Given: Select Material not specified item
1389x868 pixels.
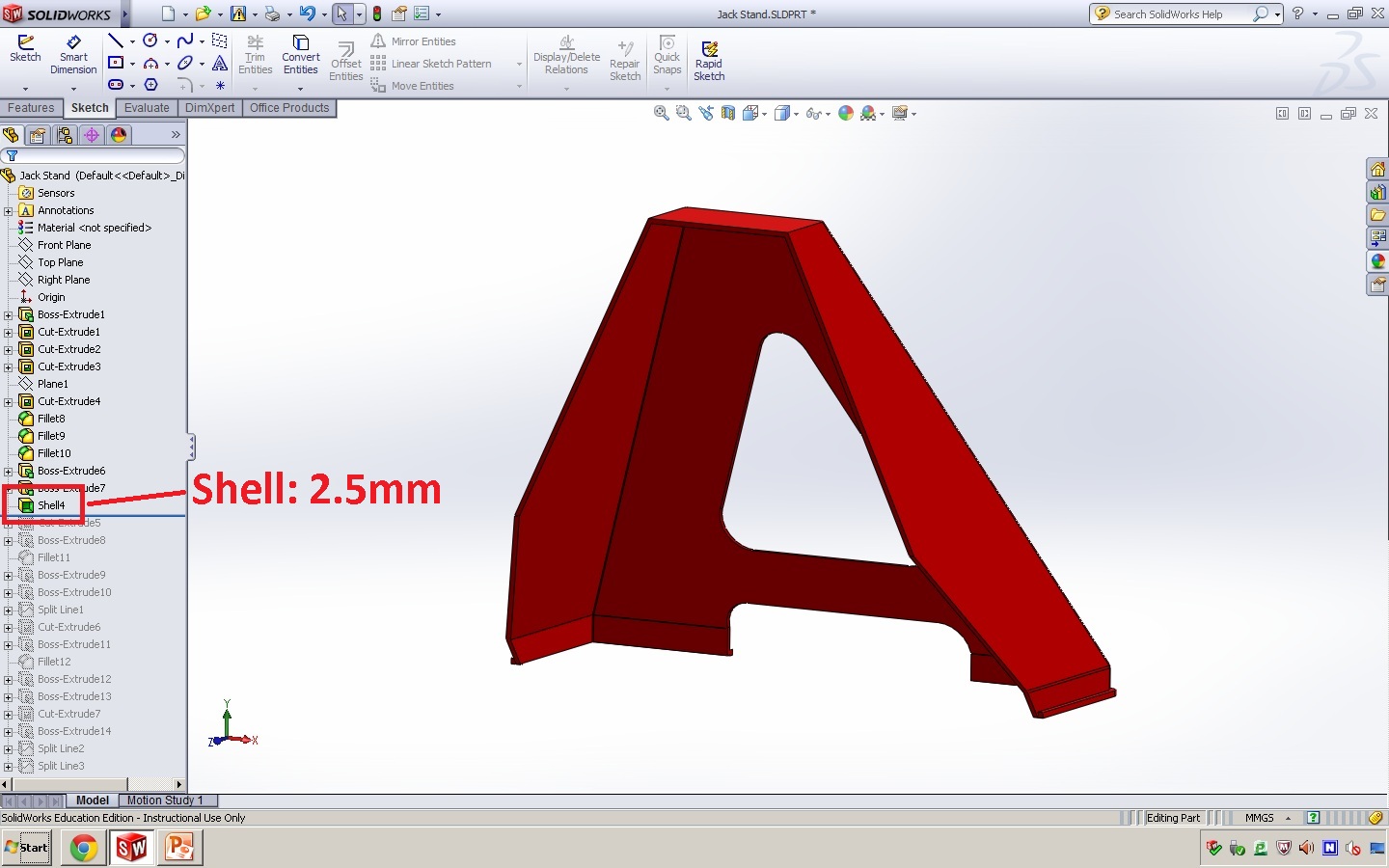Looking at the screenshot, I should [x=94, y=228].
